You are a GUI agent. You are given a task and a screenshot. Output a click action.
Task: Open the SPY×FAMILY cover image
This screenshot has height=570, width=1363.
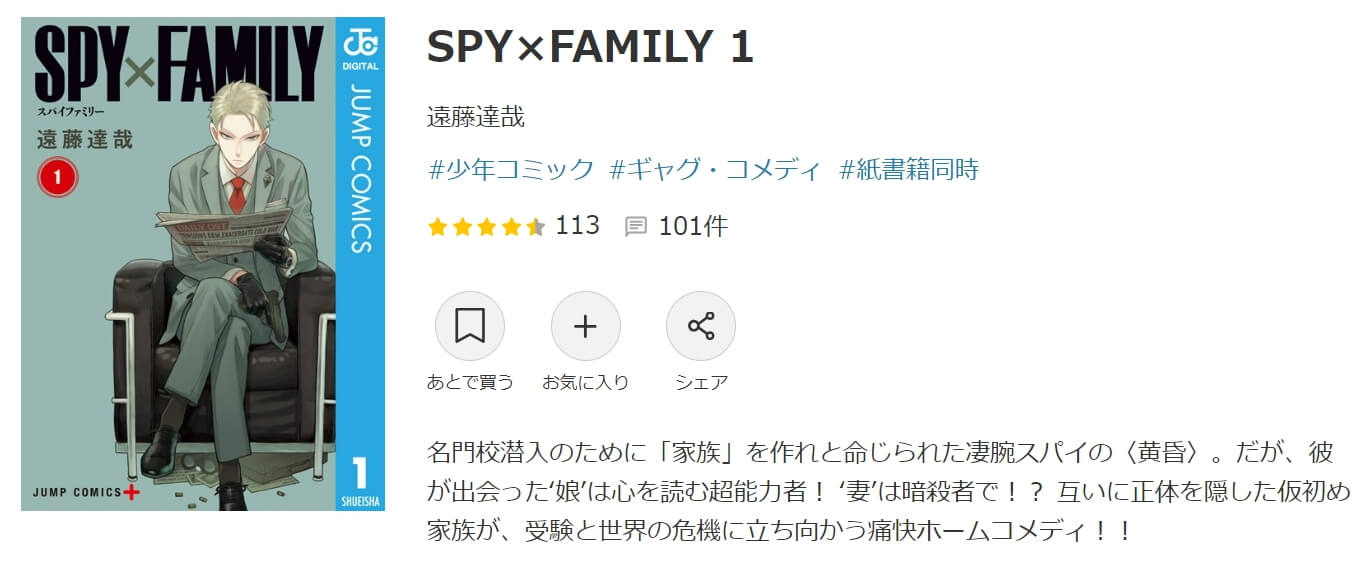coord(203,264)
